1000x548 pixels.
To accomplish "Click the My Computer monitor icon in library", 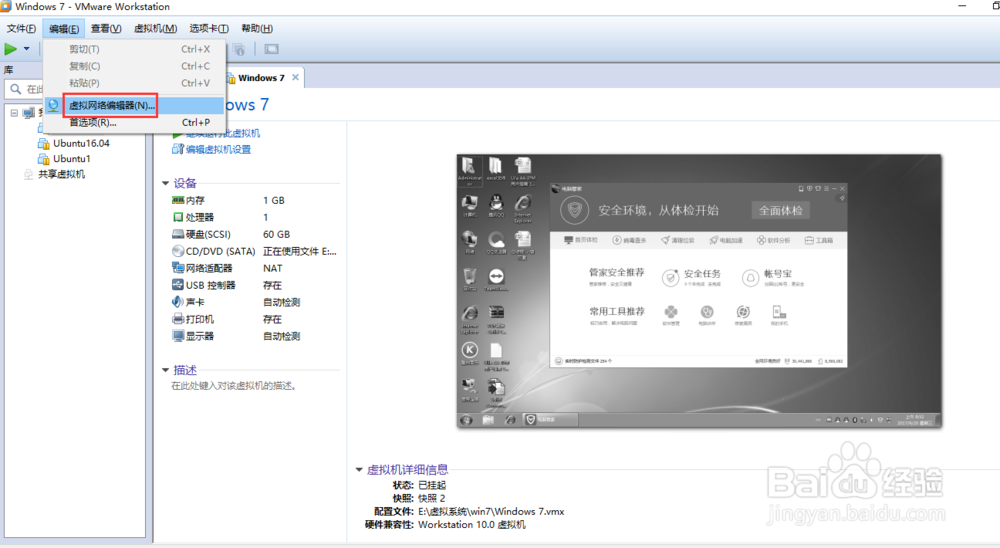I will click(x=29, y=113).
